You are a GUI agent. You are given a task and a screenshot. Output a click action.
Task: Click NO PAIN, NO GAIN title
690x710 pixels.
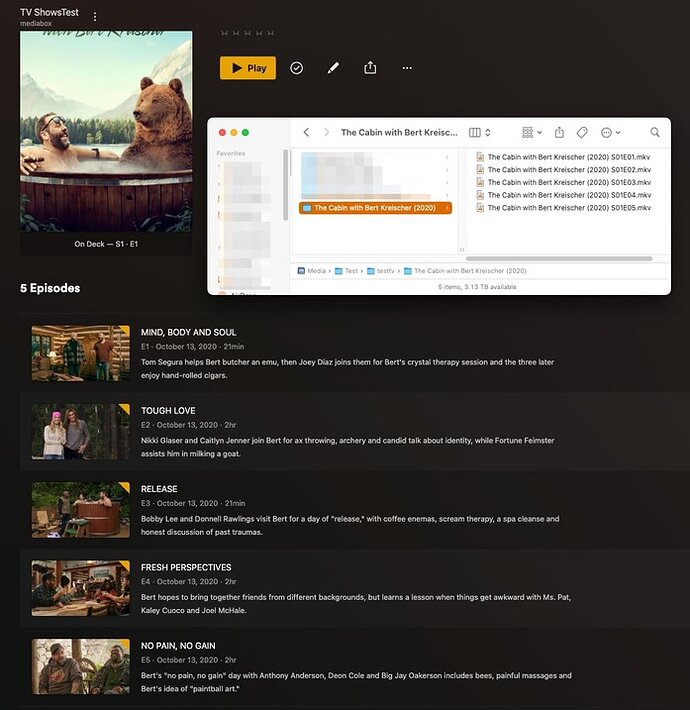[x=178, y=646]
